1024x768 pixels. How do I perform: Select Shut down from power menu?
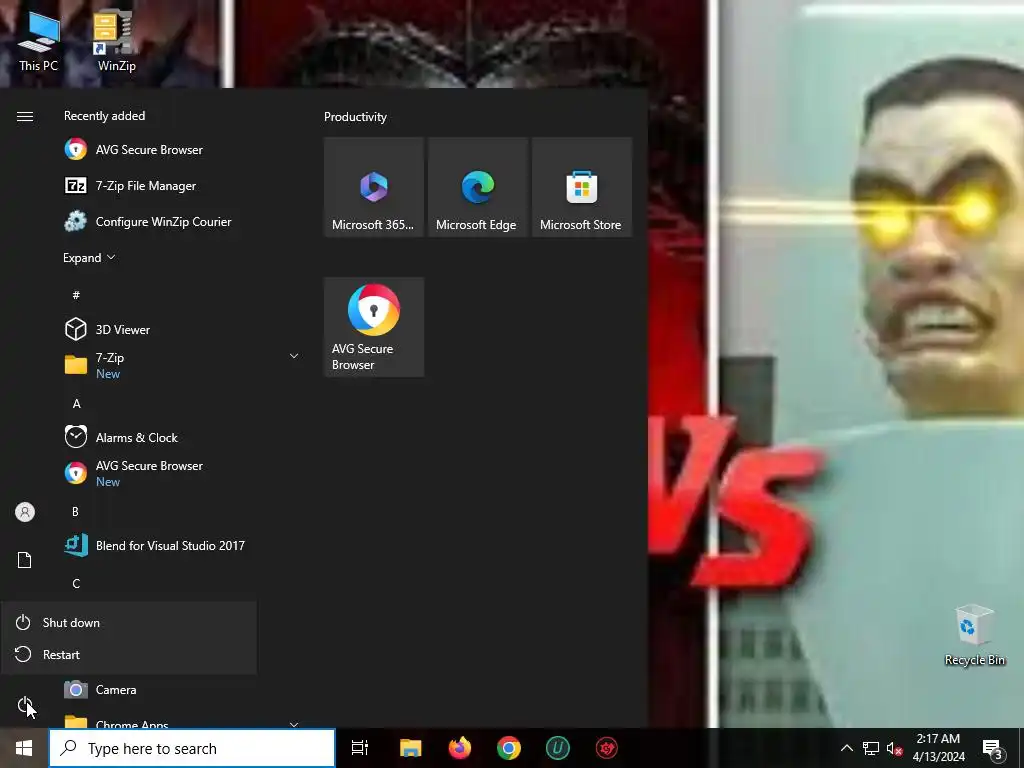click(x=129, y=622)
